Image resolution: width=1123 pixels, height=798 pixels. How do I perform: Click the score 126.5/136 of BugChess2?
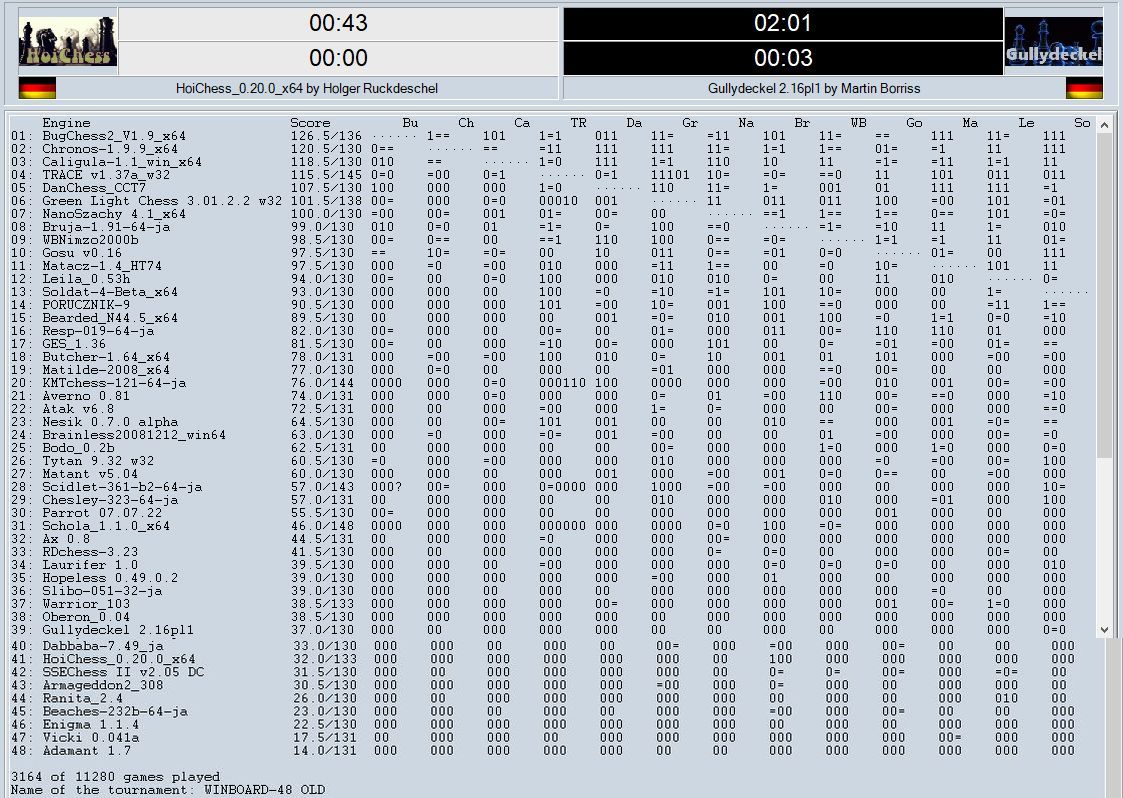tap(326, 136)
